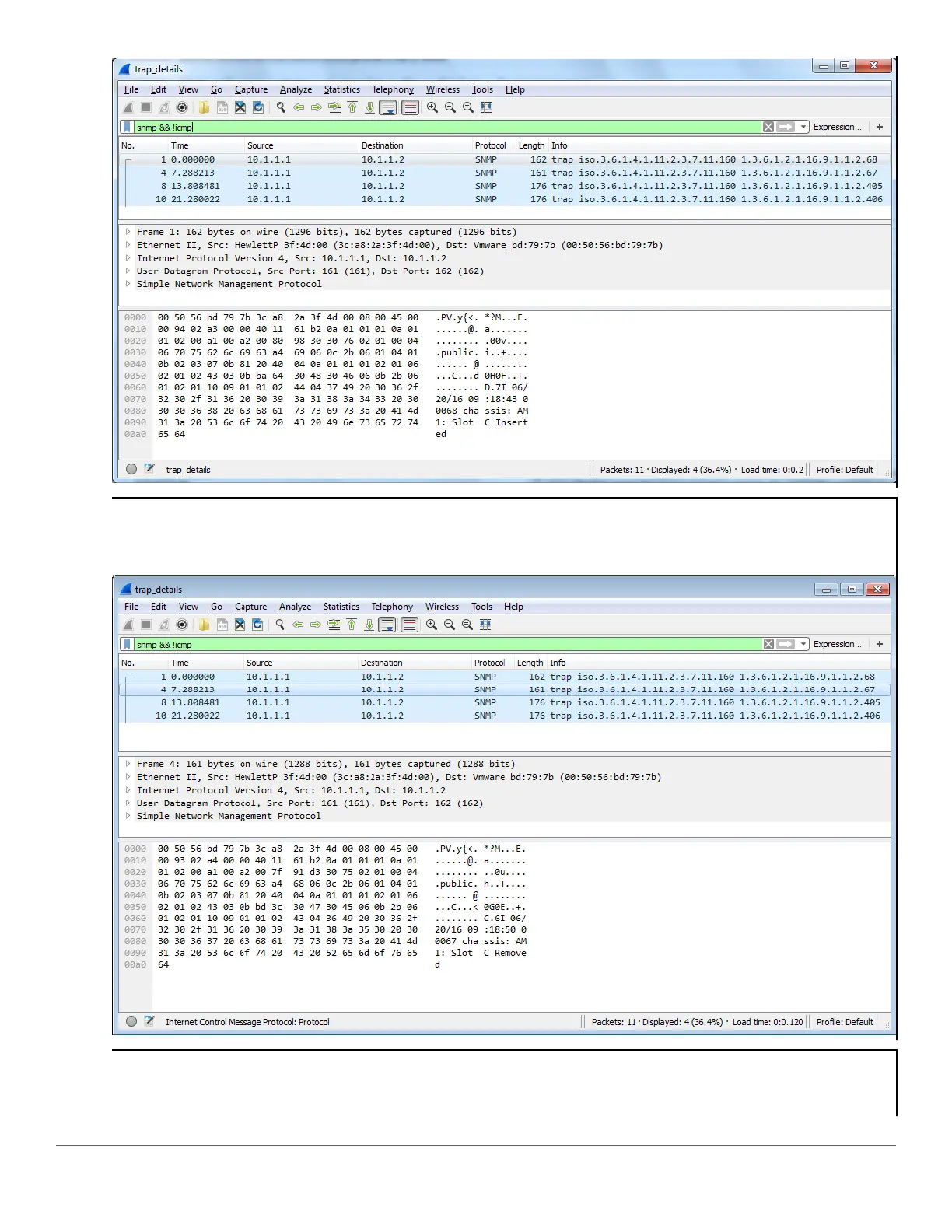952x1232 pixels.
Task: Click Destination column header in lower window
Action: 381,663
